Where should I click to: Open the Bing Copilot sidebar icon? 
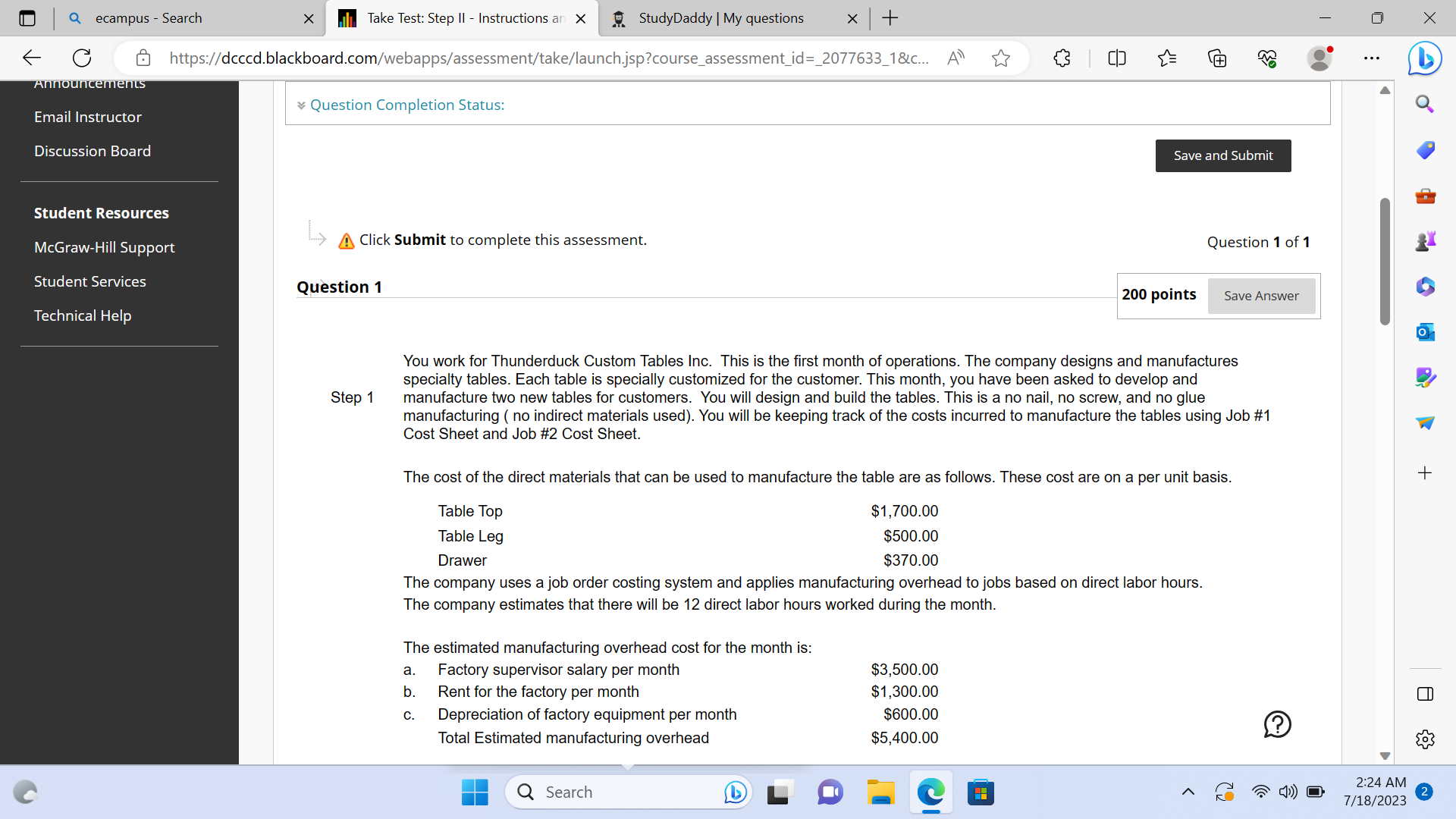point(1424,58)
